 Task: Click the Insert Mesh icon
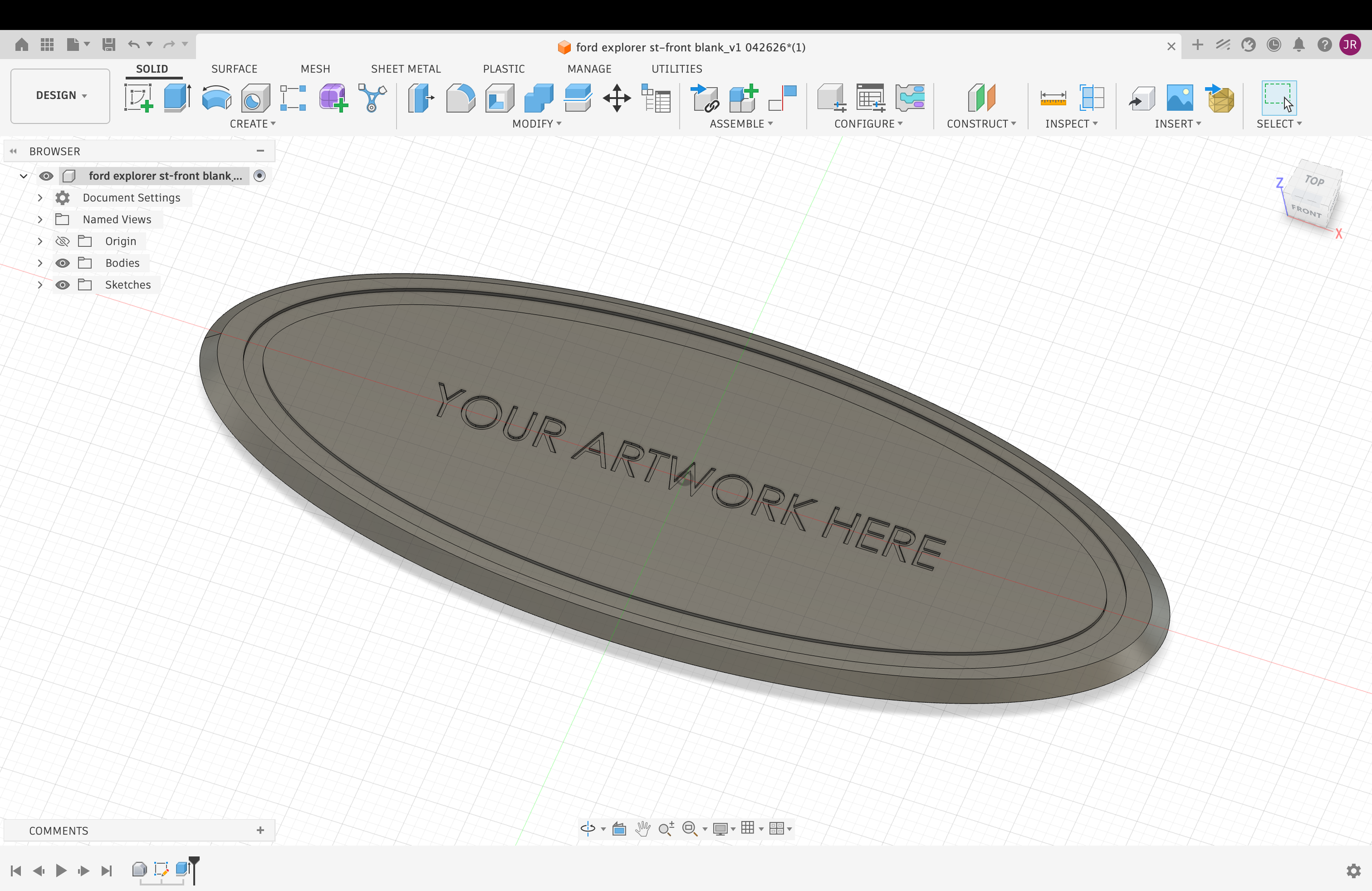point(1219,98)
